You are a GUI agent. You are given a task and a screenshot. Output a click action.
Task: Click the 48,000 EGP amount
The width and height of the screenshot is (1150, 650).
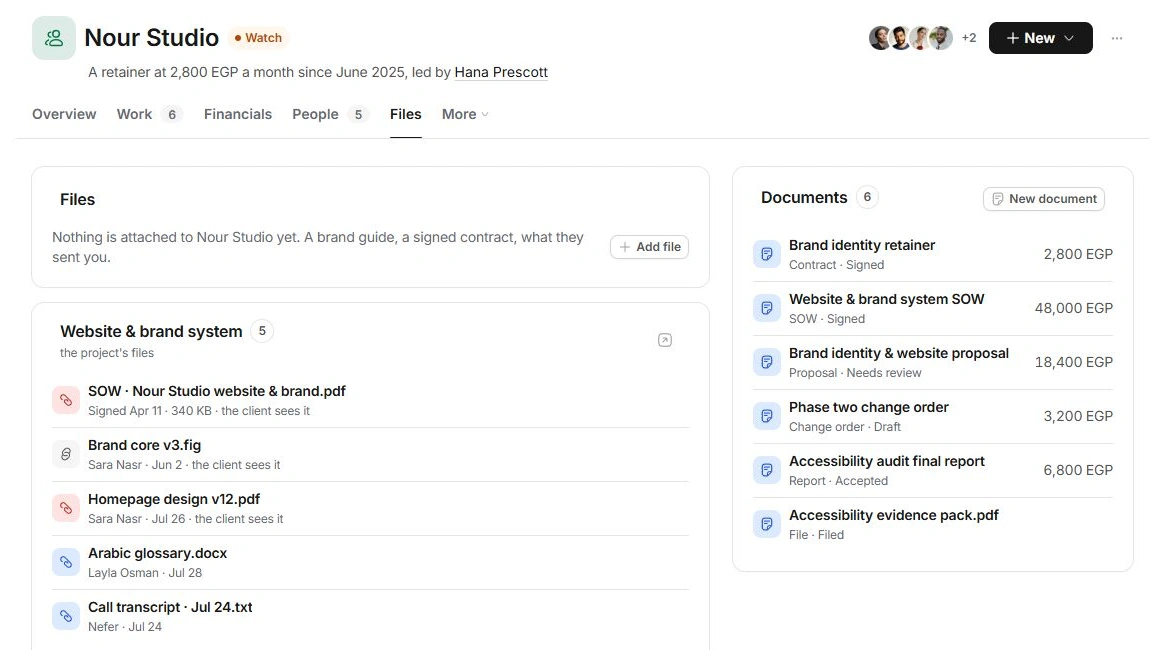tap(1074, 308)
